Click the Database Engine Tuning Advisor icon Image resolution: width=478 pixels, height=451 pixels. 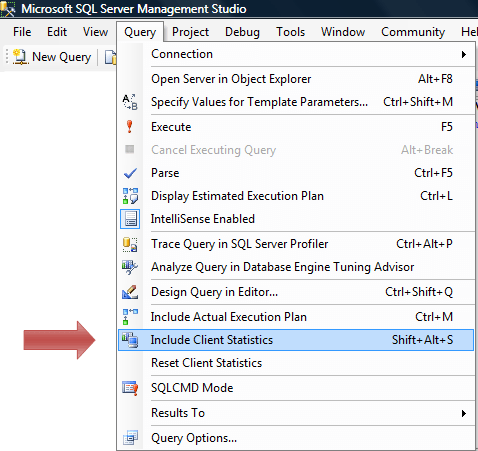coord(130,267)
